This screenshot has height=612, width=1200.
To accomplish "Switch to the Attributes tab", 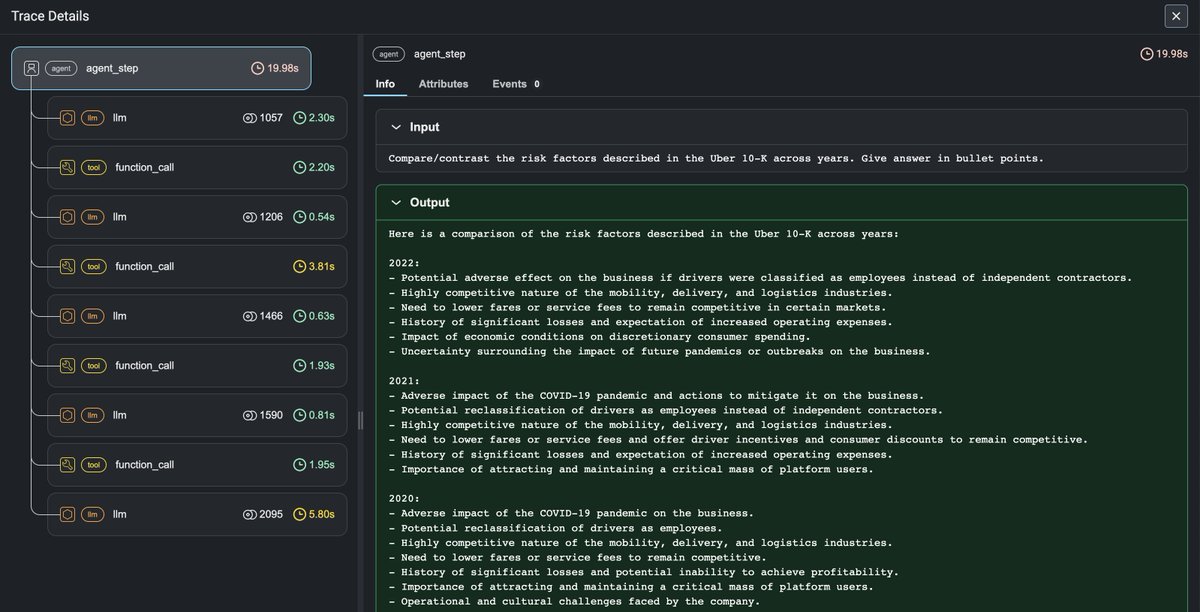I will [443, 84].
